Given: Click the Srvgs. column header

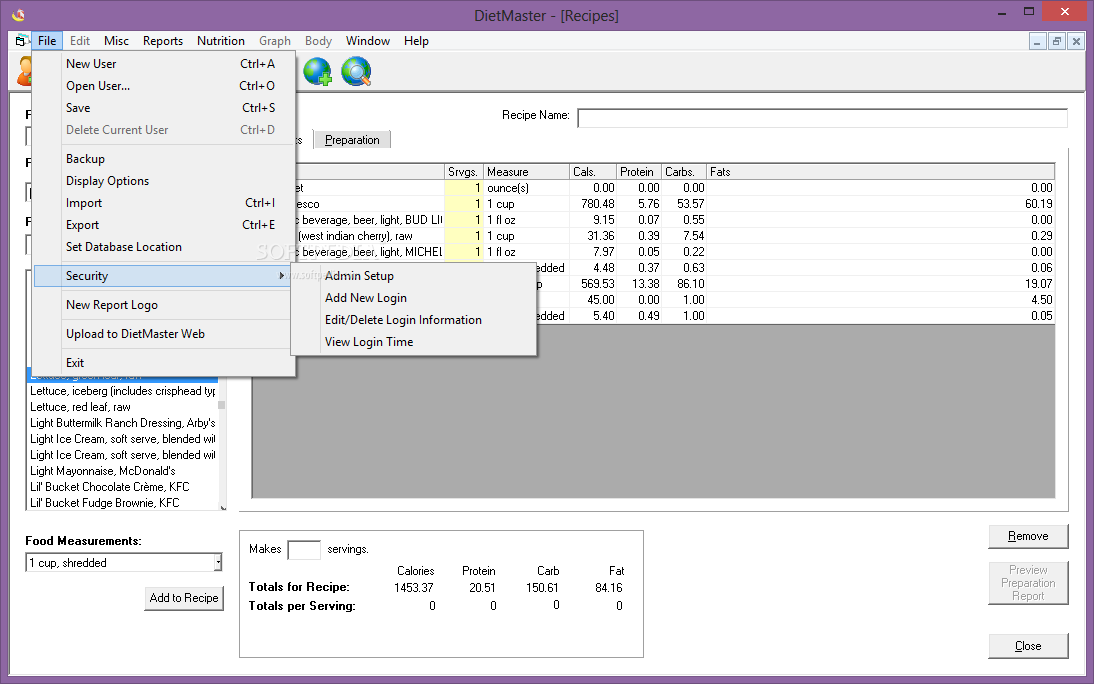Looking at the screenshot, I should click(464, 172).
